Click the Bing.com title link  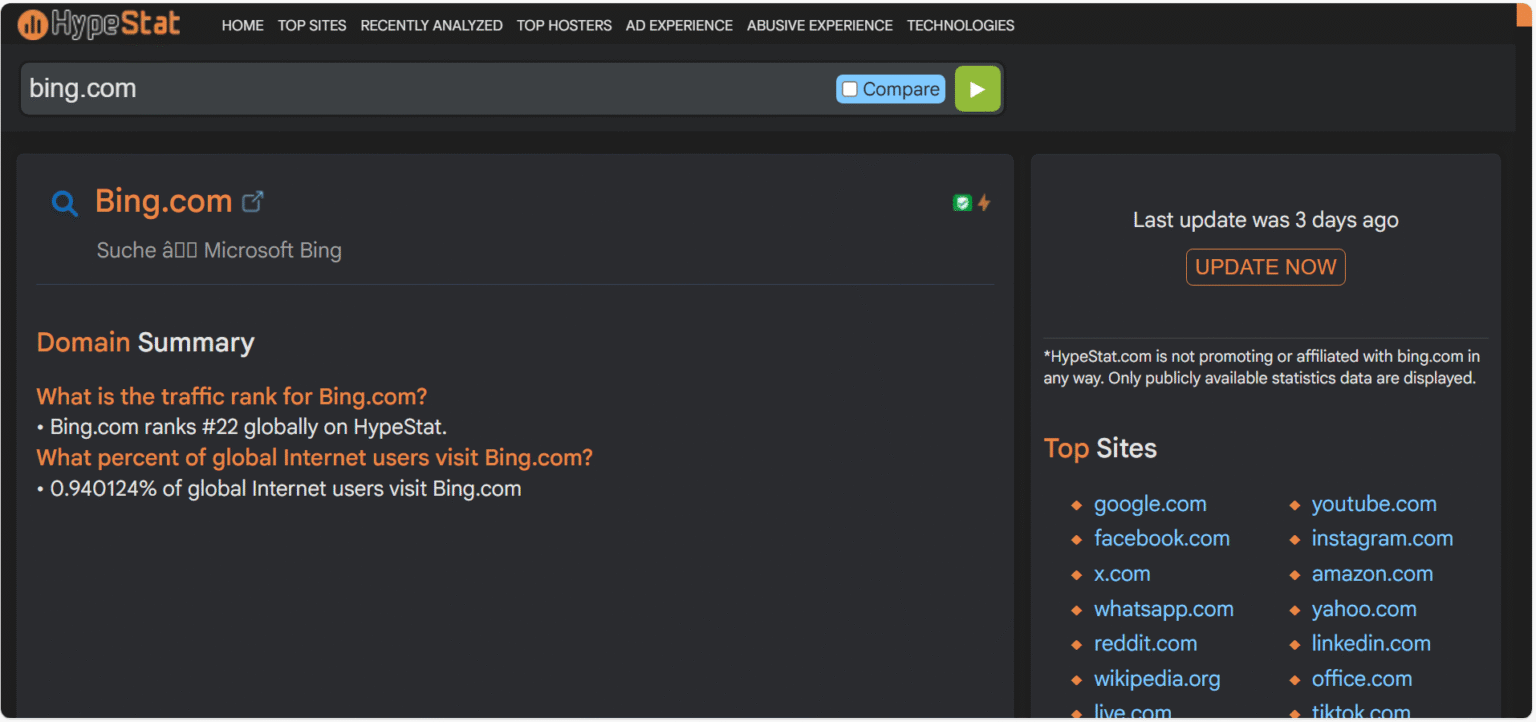[164, 202]
